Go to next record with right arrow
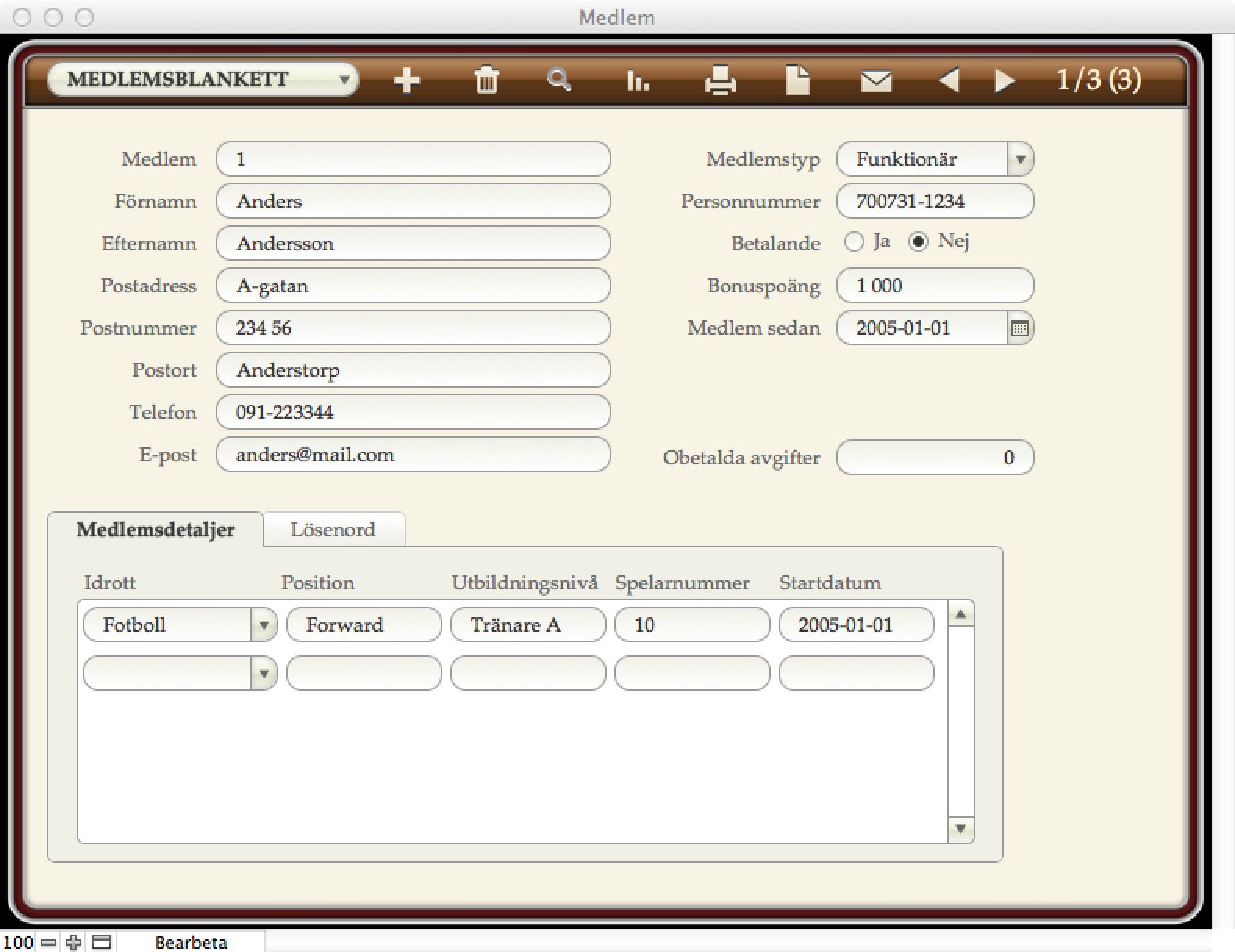1235x952 pixels. [x=1004, y=80]
